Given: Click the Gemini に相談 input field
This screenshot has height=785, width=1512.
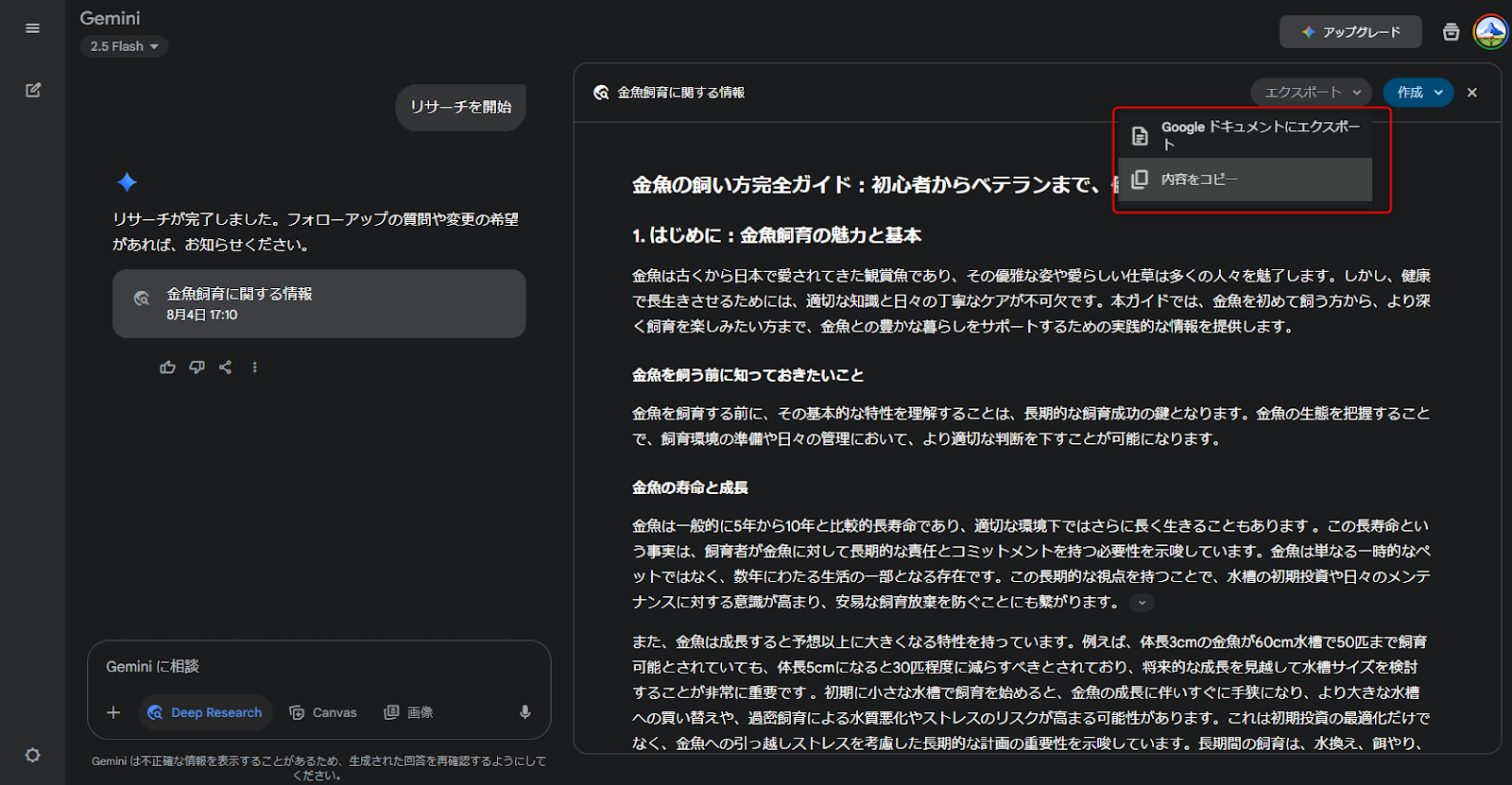Looking at the screenshot, I should coord(312,667).
